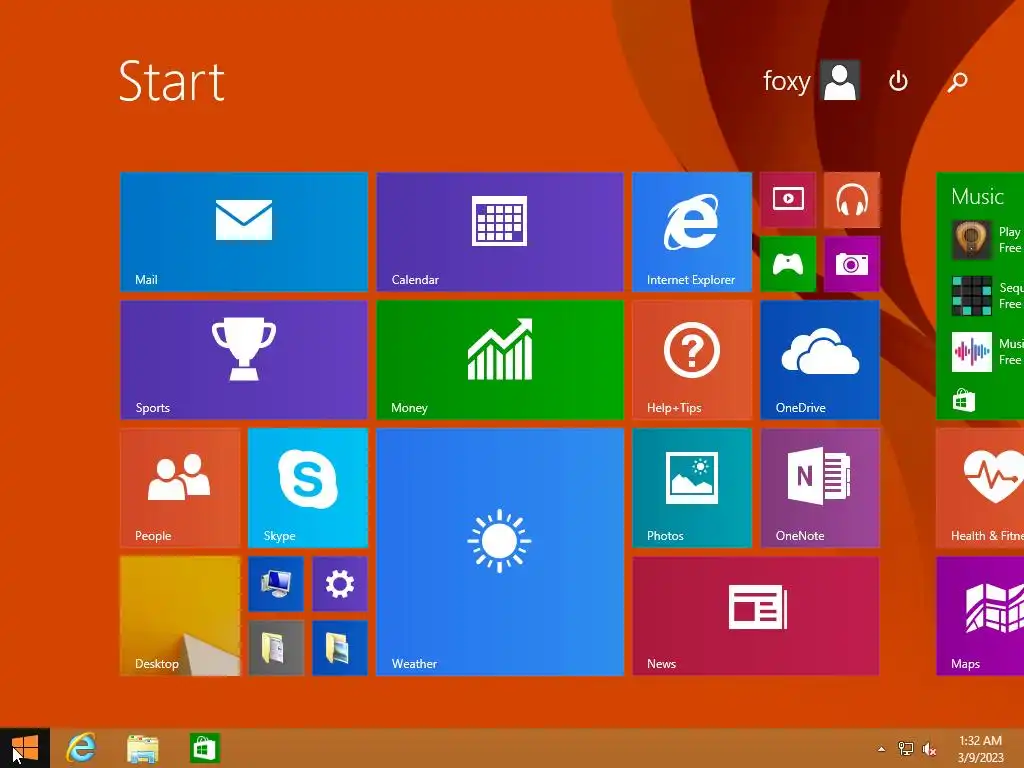Open the PC settings gear tile
Image resolution: width=1024 pixels, height=768 pixels.
[340, 584]
